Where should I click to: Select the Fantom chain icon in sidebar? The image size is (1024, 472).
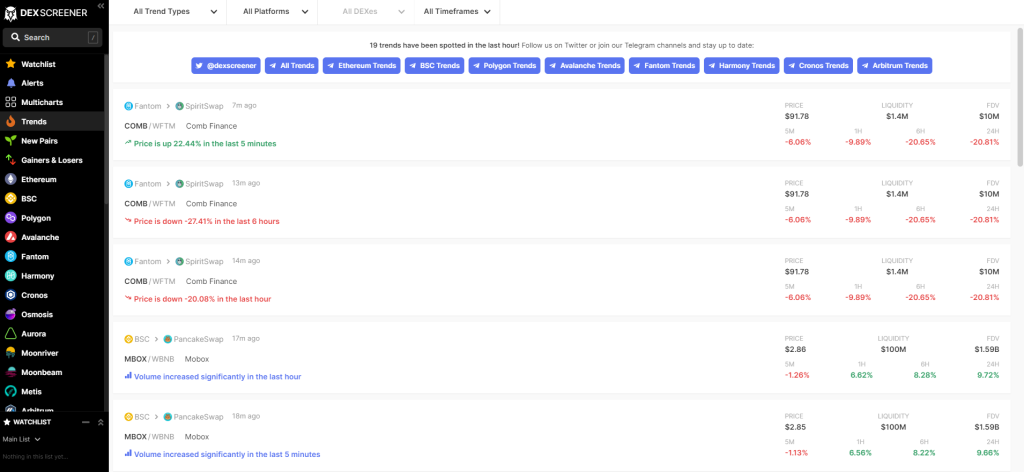click(x=10, y=257)
